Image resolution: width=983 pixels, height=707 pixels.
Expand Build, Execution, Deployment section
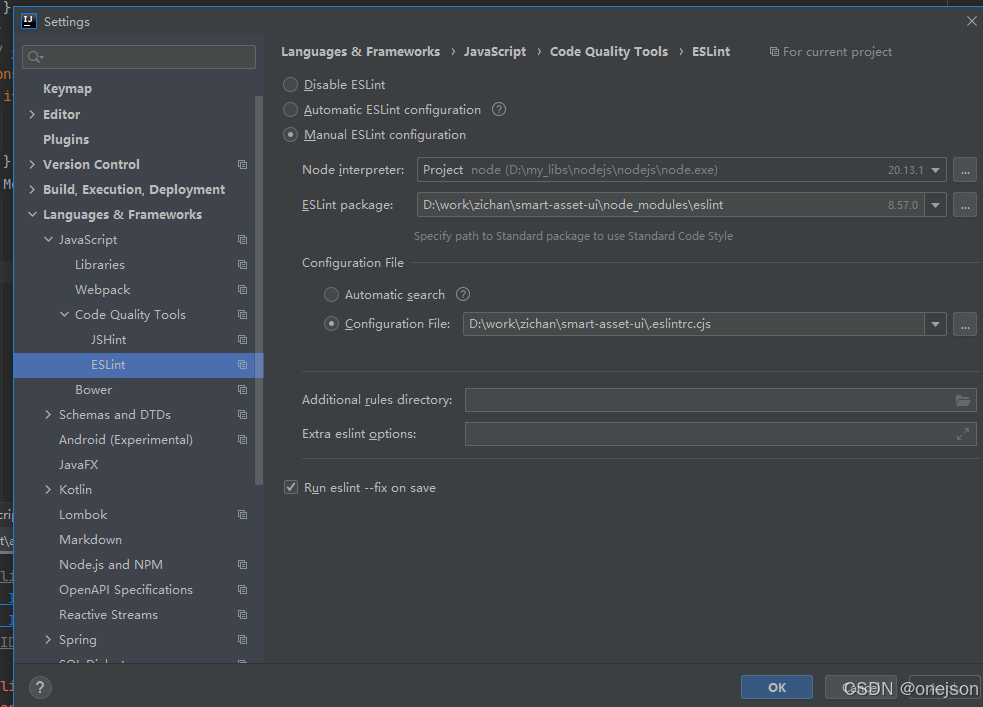tap(32, 189)
